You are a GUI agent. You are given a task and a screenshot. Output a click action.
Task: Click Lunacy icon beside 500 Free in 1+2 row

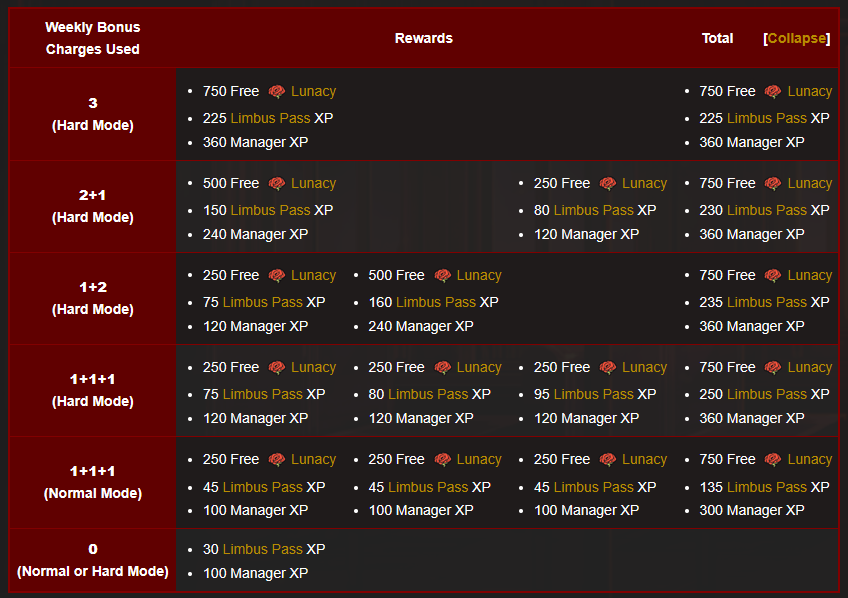coord(442,275)
